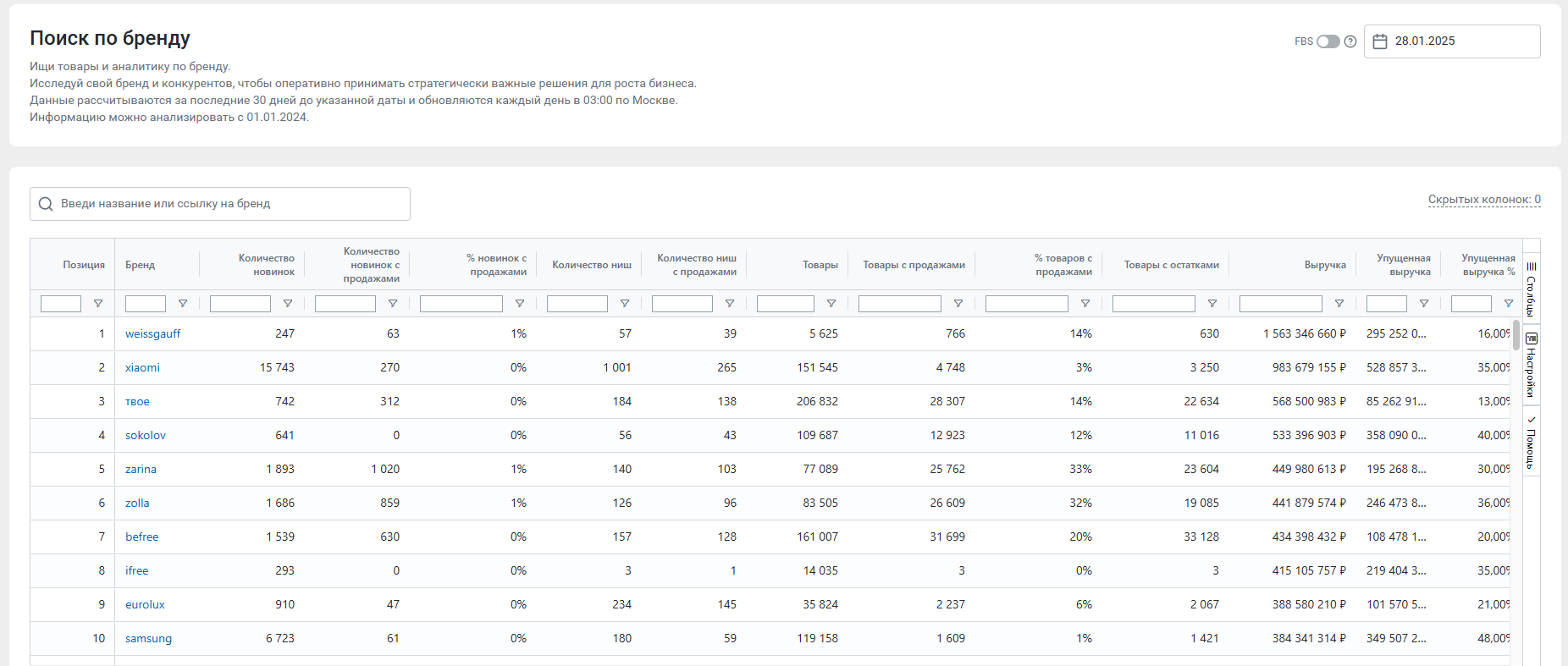
Task: Sort by Упущенная выручка header
Action: point(1404,265)
